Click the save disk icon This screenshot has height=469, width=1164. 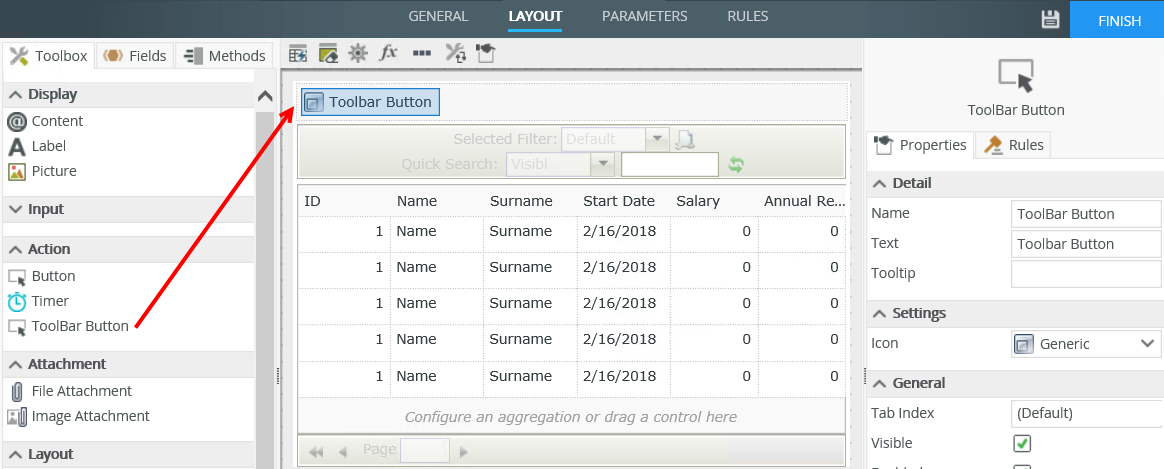(x=1050, y=20)
